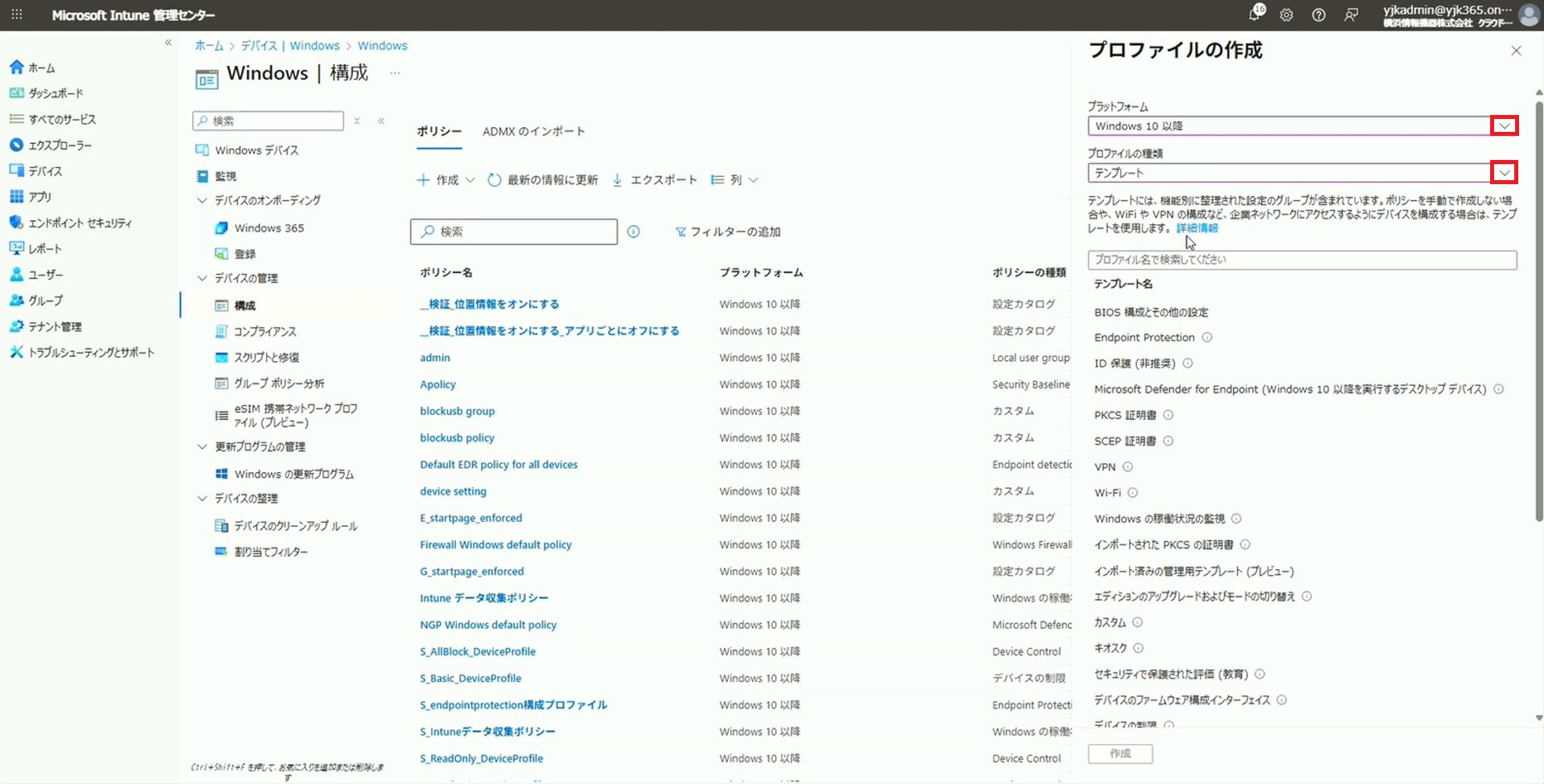Click the 詳細情報 link
The height and width of the screenshot is (784, 1544).
tap(1197, 228)
